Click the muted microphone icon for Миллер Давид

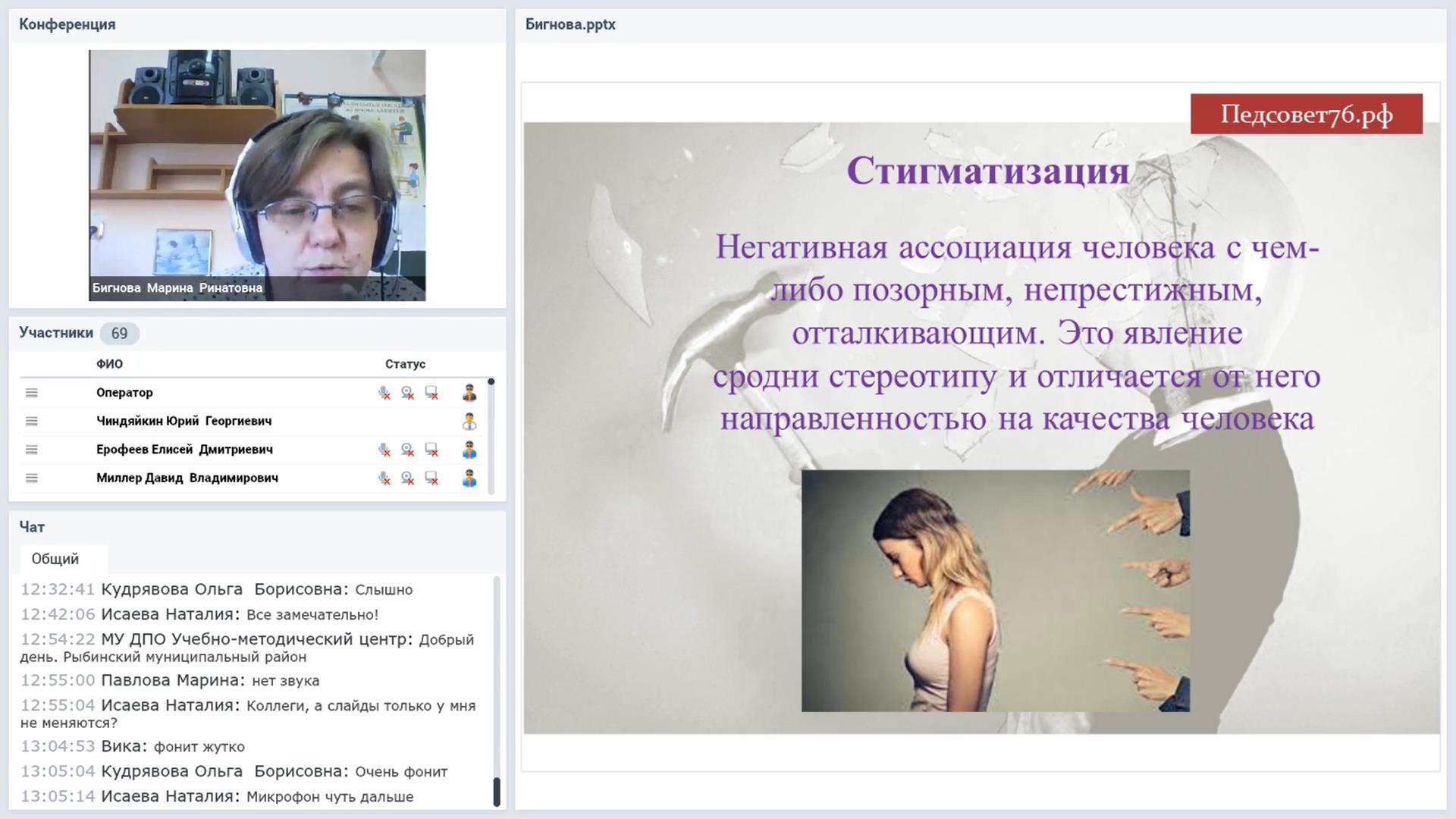coord(384,479)
